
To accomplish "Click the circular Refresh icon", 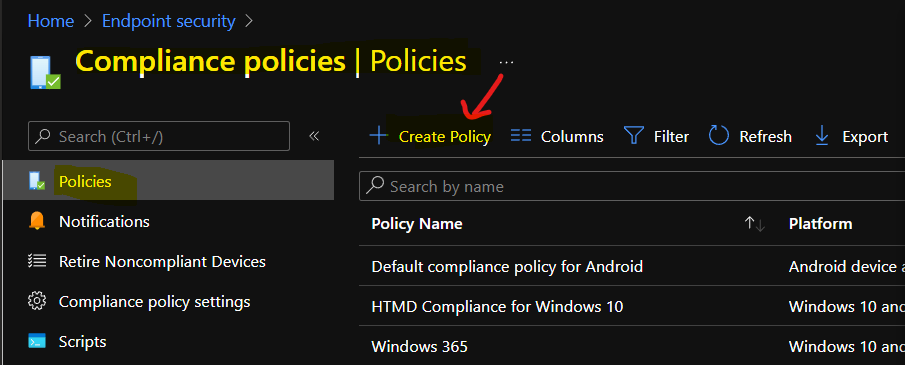I will (719, 136).
